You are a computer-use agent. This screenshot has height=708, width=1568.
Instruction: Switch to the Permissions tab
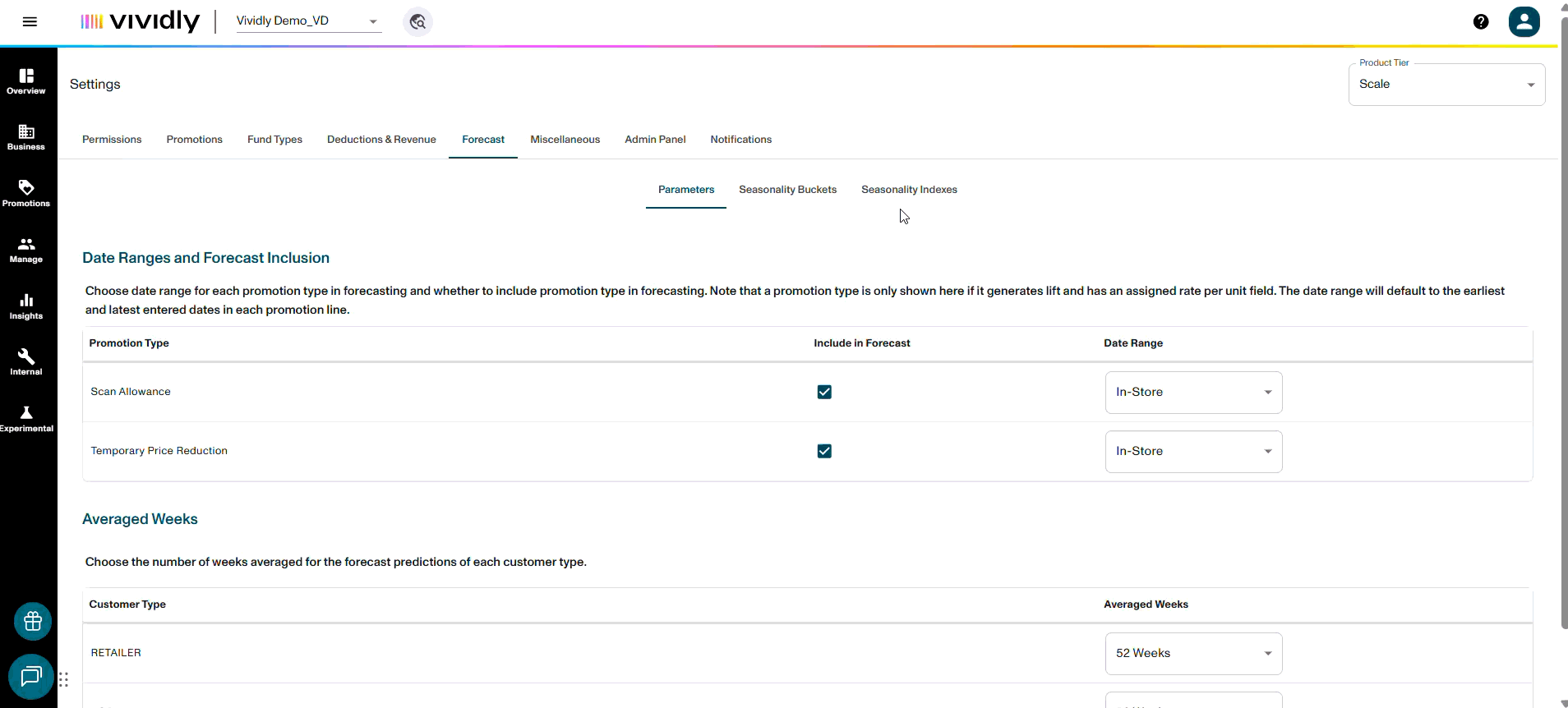click(112, 140)
